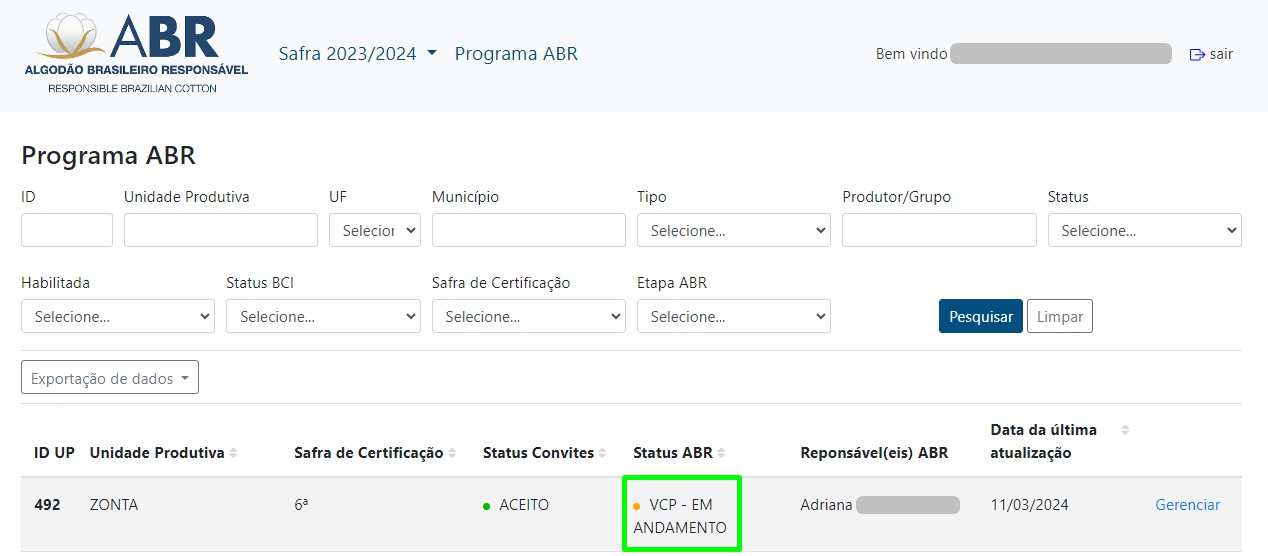Open the Status filter dropdown
The height and width of the screenshot is (556, 1268).
(1144, 230)
